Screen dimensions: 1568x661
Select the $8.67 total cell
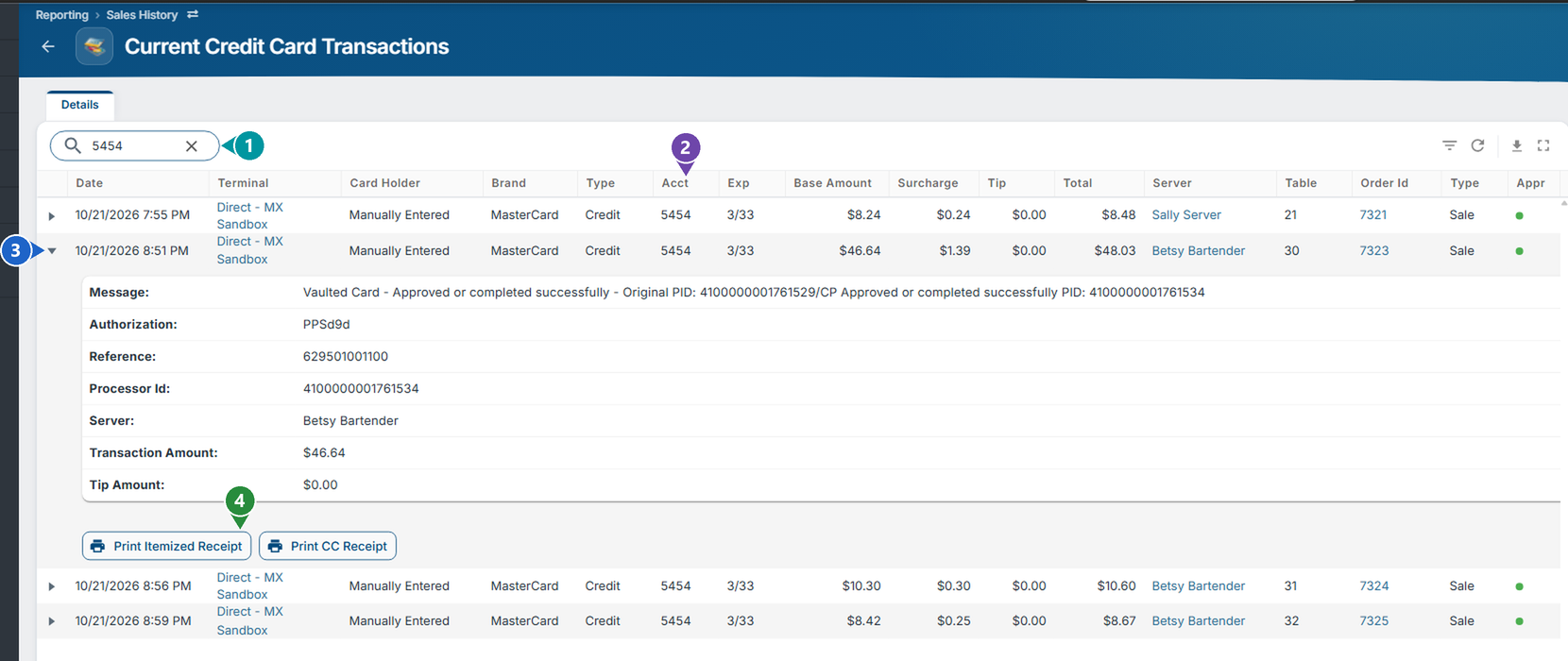pyautogui.click(x=1118, y=620)
